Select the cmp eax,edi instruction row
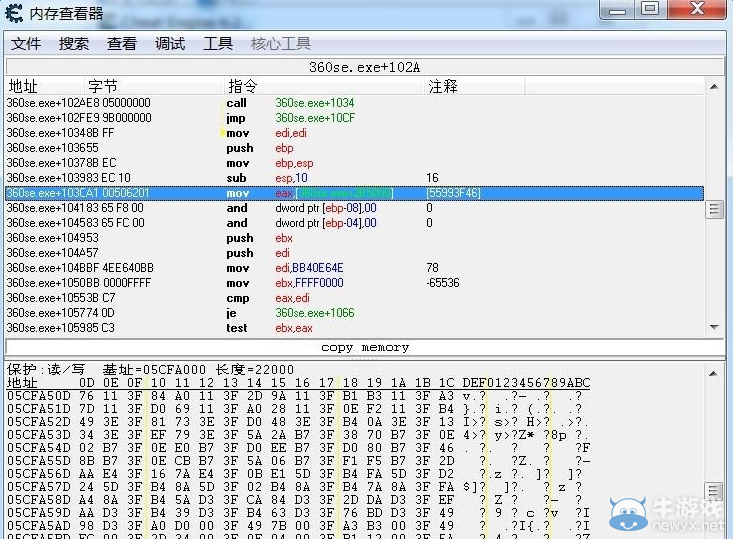Image resolution: width=733 pixels, height=539 pixels. tap(354, 298)
